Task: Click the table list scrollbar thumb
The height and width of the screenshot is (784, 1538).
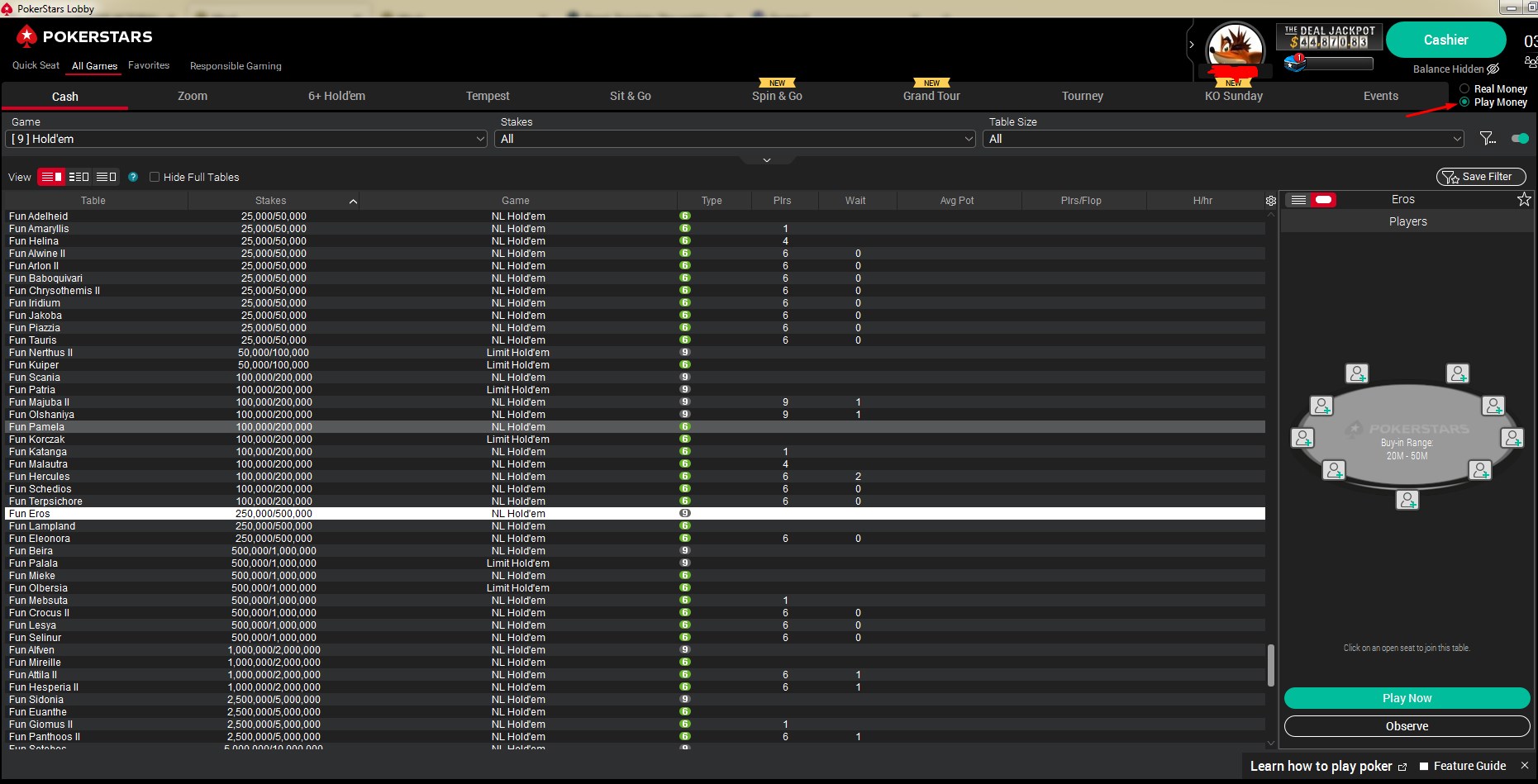Action: pyautogui.click(x=1270, y=665)
